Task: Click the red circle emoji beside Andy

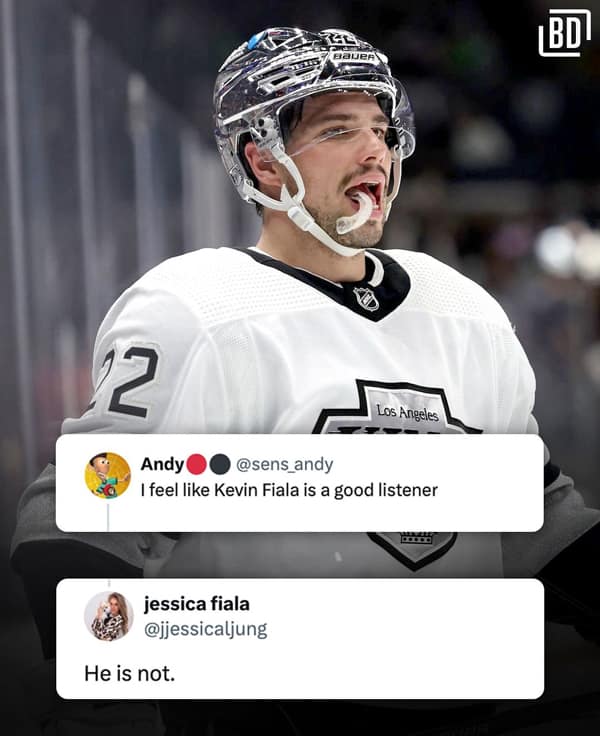Action: (x=197, y=464)
